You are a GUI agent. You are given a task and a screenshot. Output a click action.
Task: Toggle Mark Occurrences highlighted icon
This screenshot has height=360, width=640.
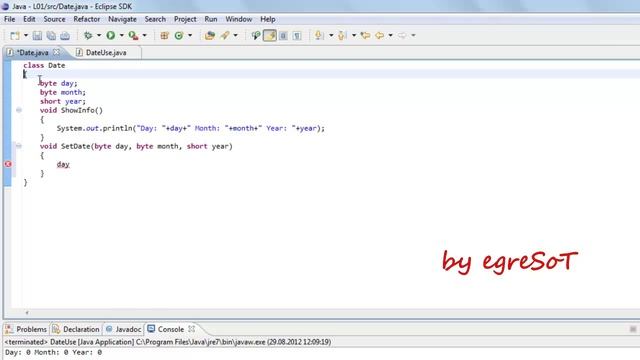(x=270, y=36)
